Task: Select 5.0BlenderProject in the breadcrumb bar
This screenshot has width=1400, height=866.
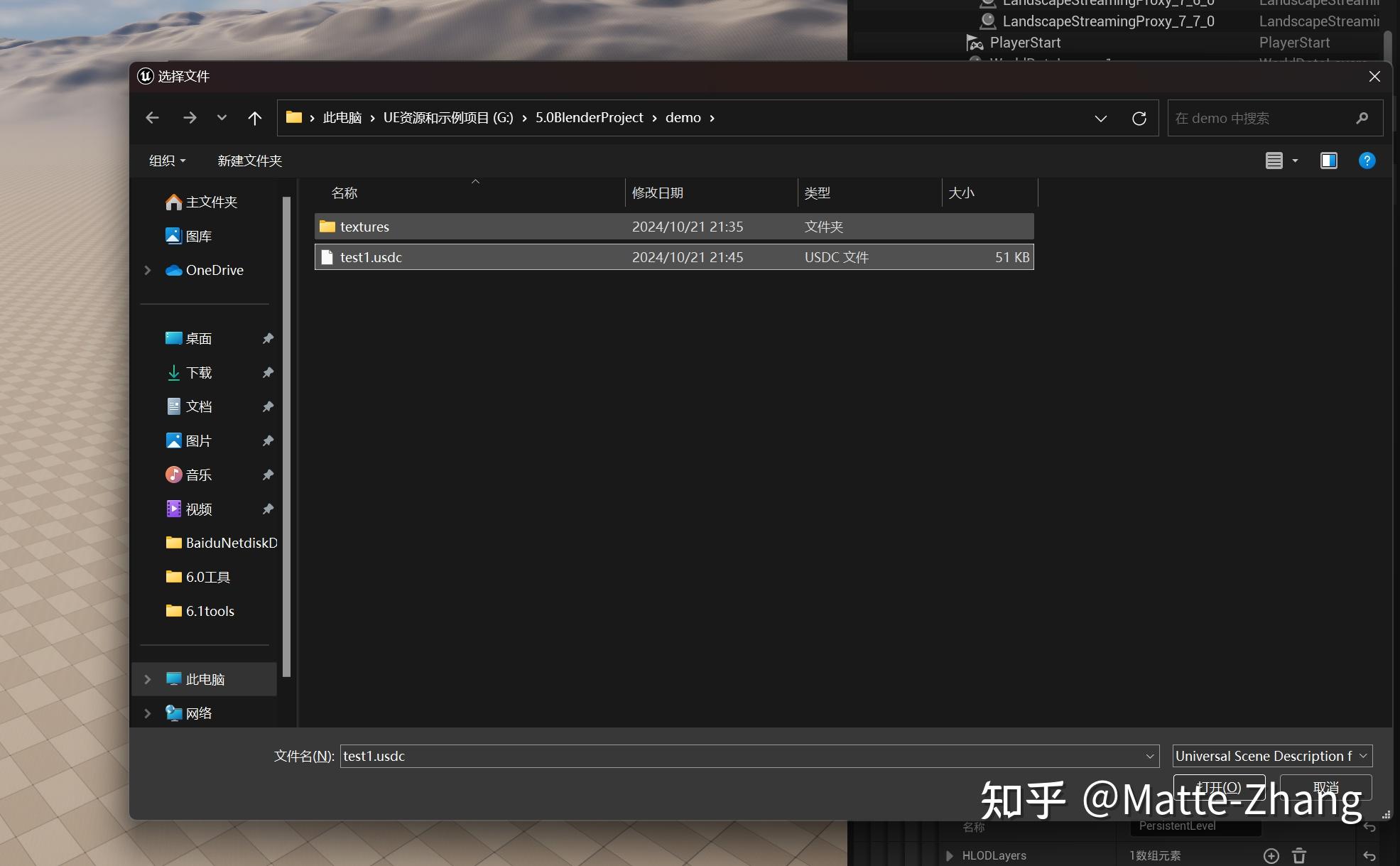Action: (x=589, y=117)
